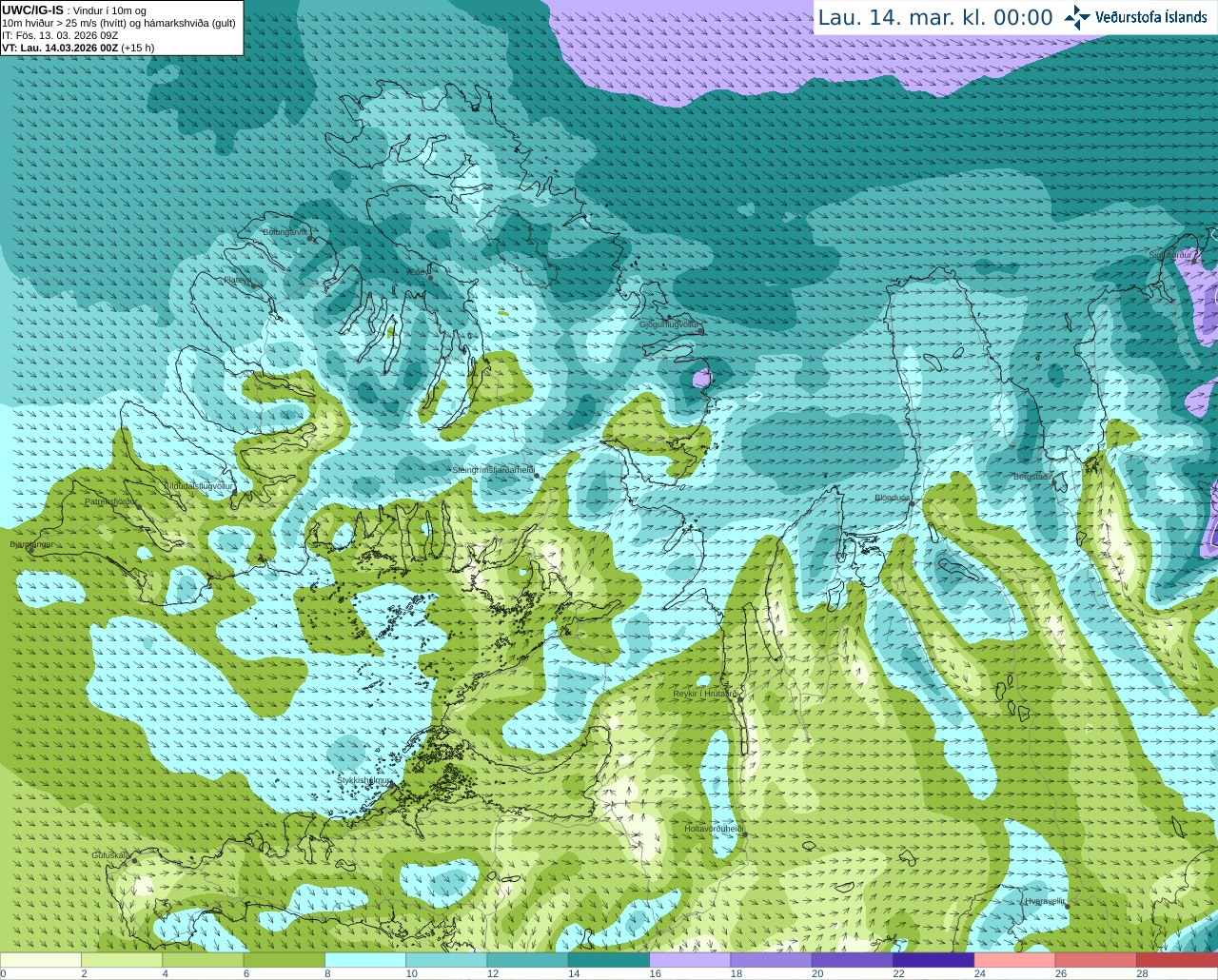Click the legend value 24 label

979,973
